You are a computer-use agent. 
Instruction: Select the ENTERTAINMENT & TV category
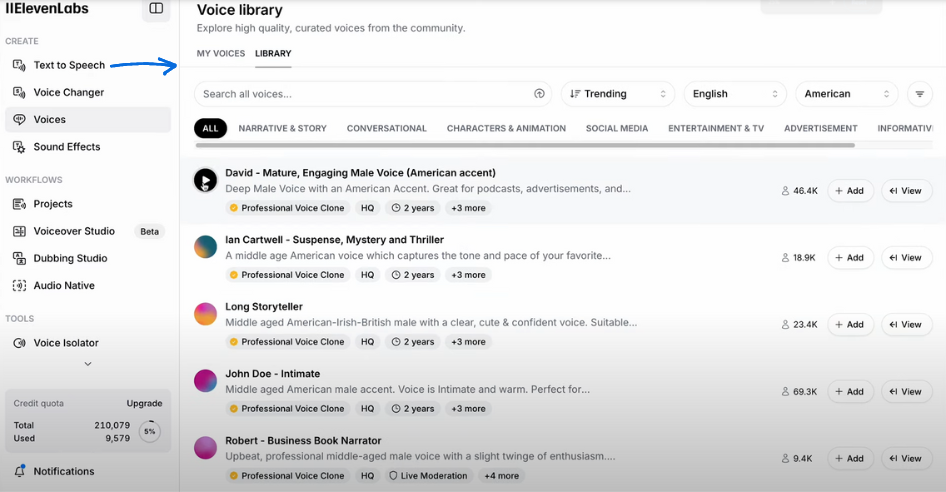(716, 129)
